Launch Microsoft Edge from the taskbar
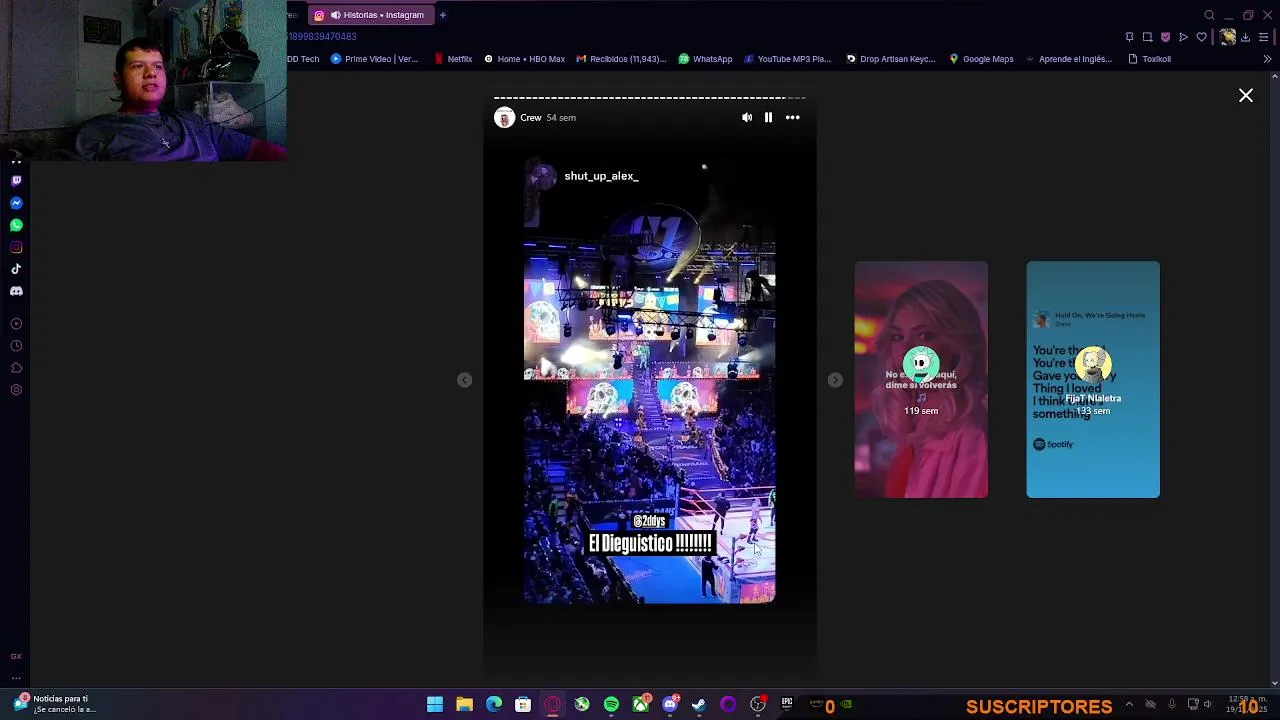The height and width of the screenshot is (720, 1280). 494,705
